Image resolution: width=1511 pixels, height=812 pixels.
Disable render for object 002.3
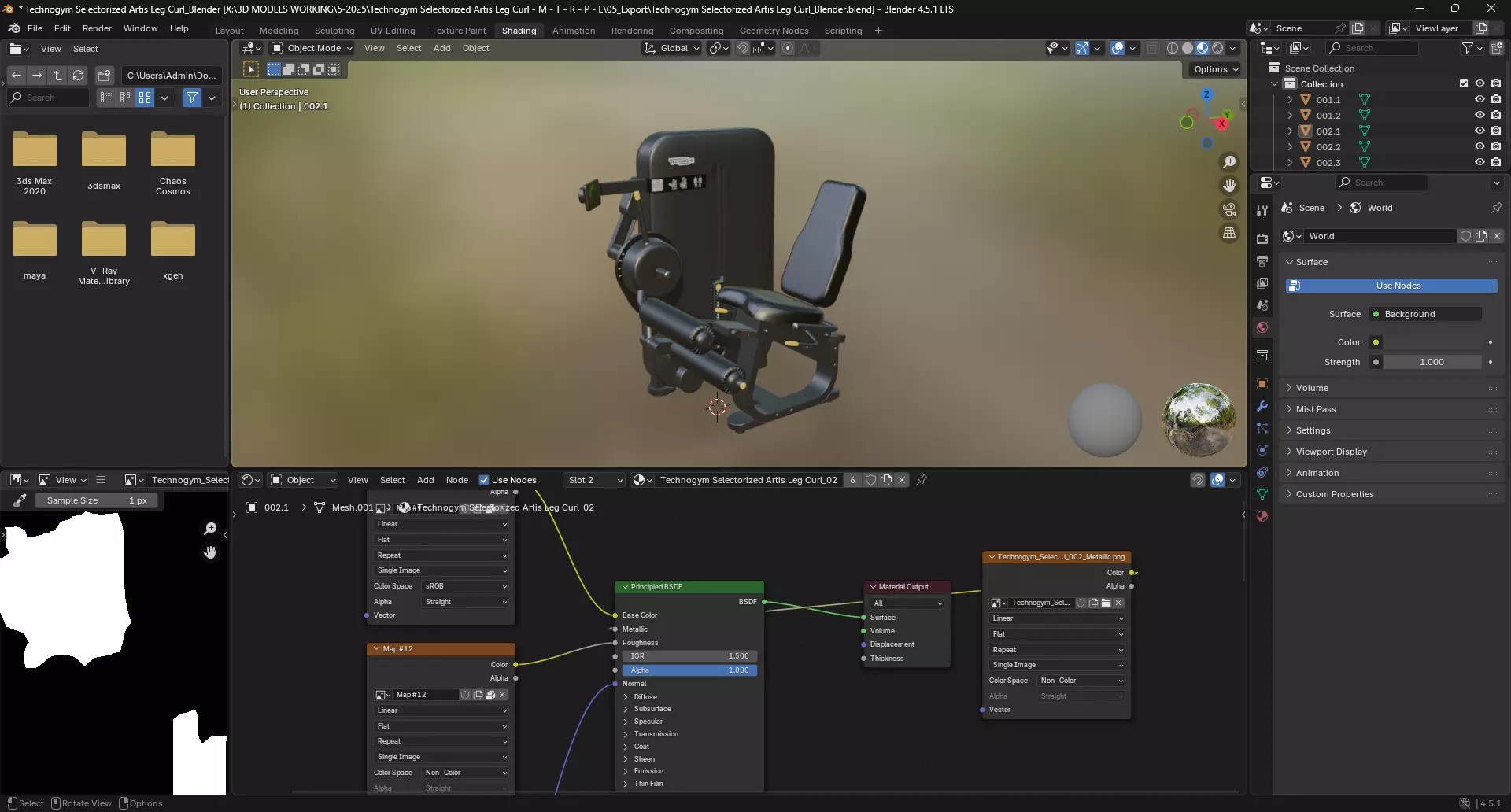click(1495, 163)
